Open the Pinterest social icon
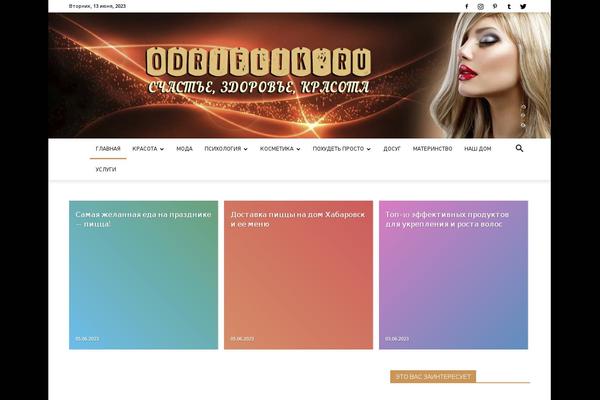Screen dimensions: 600x400 [x=495, y=7]
